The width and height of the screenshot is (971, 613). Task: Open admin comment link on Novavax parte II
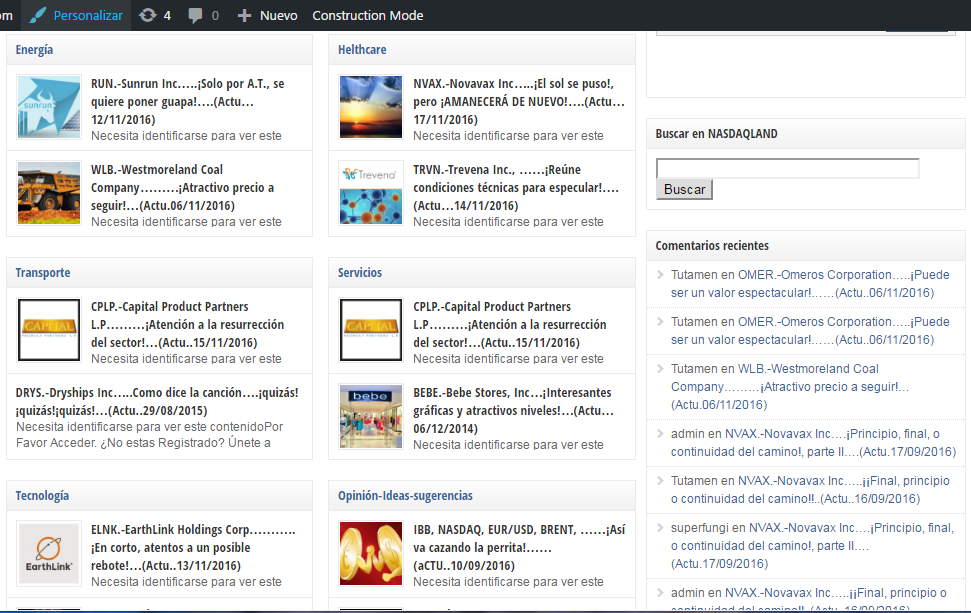tap(813, 443)
